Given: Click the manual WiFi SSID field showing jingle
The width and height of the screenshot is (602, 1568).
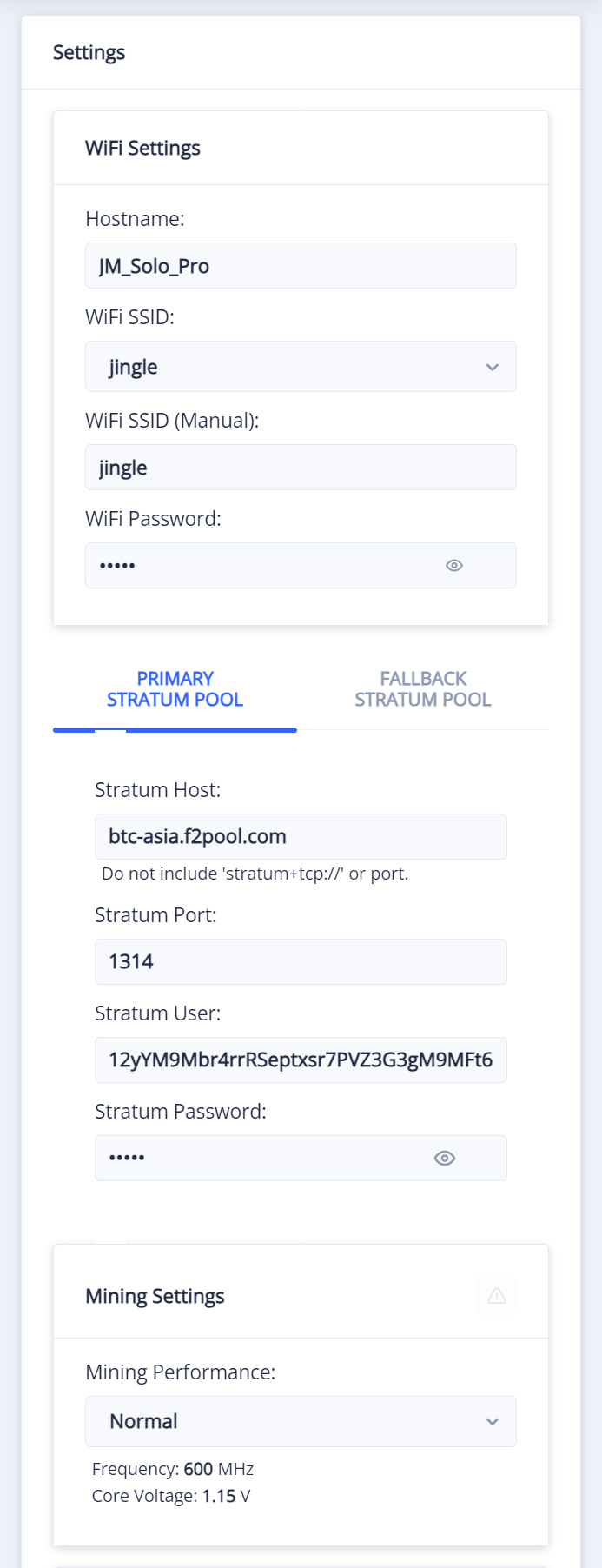Looking at the screenshot, I should [300, 467].
